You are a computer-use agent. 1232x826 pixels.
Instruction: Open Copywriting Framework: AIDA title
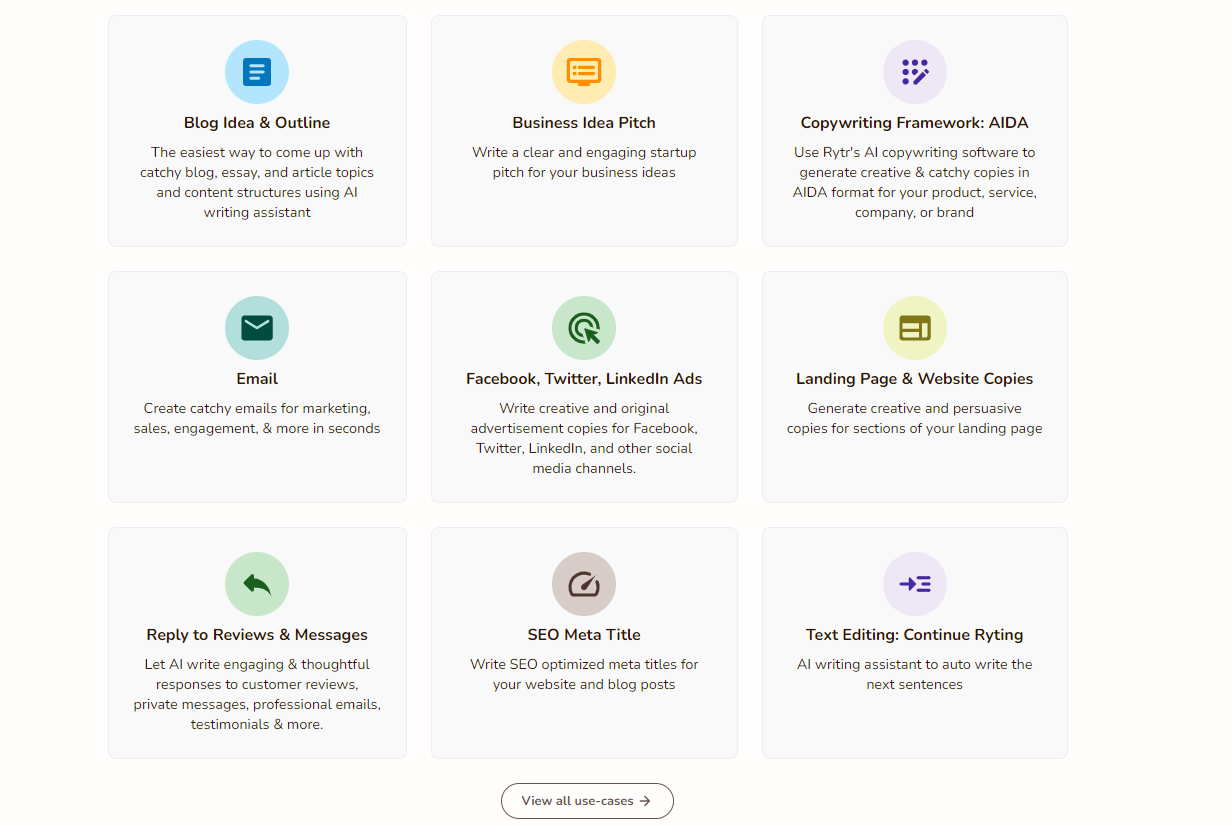coord(915,123)
